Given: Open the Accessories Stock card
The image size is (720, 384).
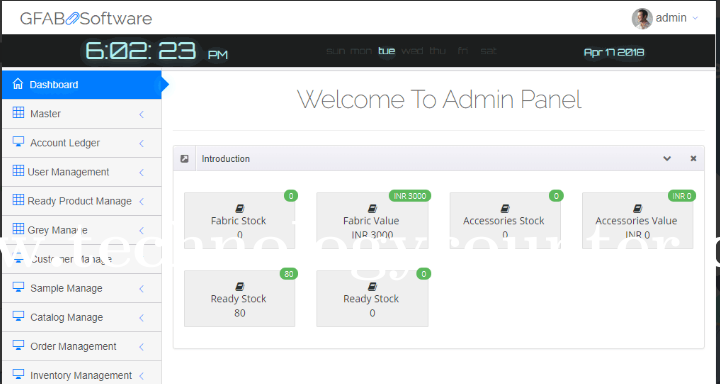Looking at the screenshot, I should 505,220.
